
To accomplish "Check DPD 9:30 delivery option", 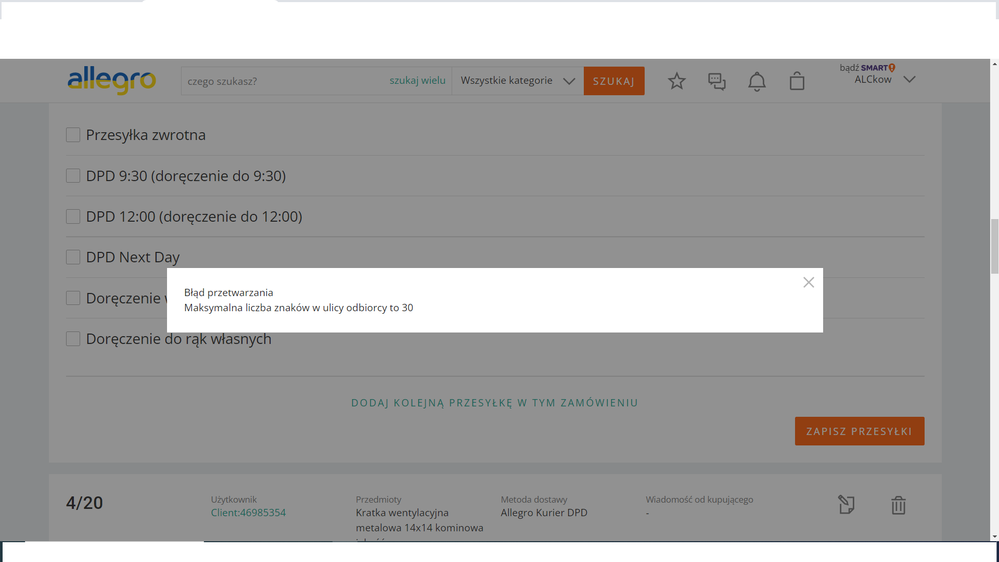I will point(73,176).
